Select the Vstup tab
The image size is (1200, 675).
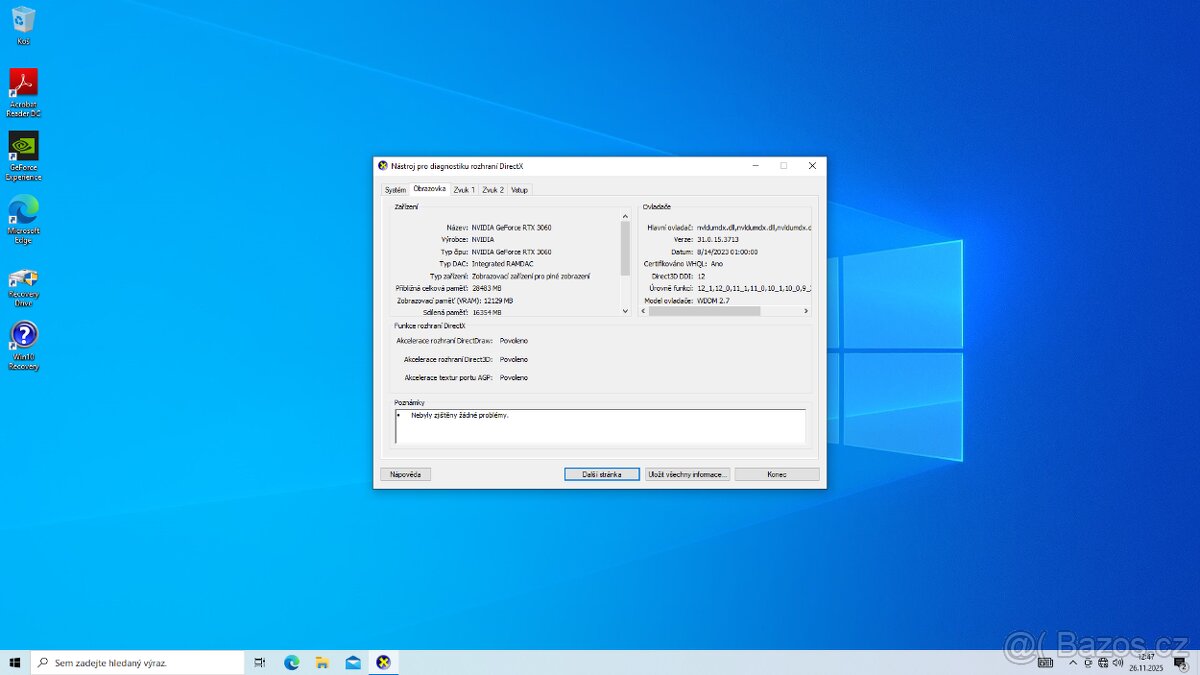[519, 189]
